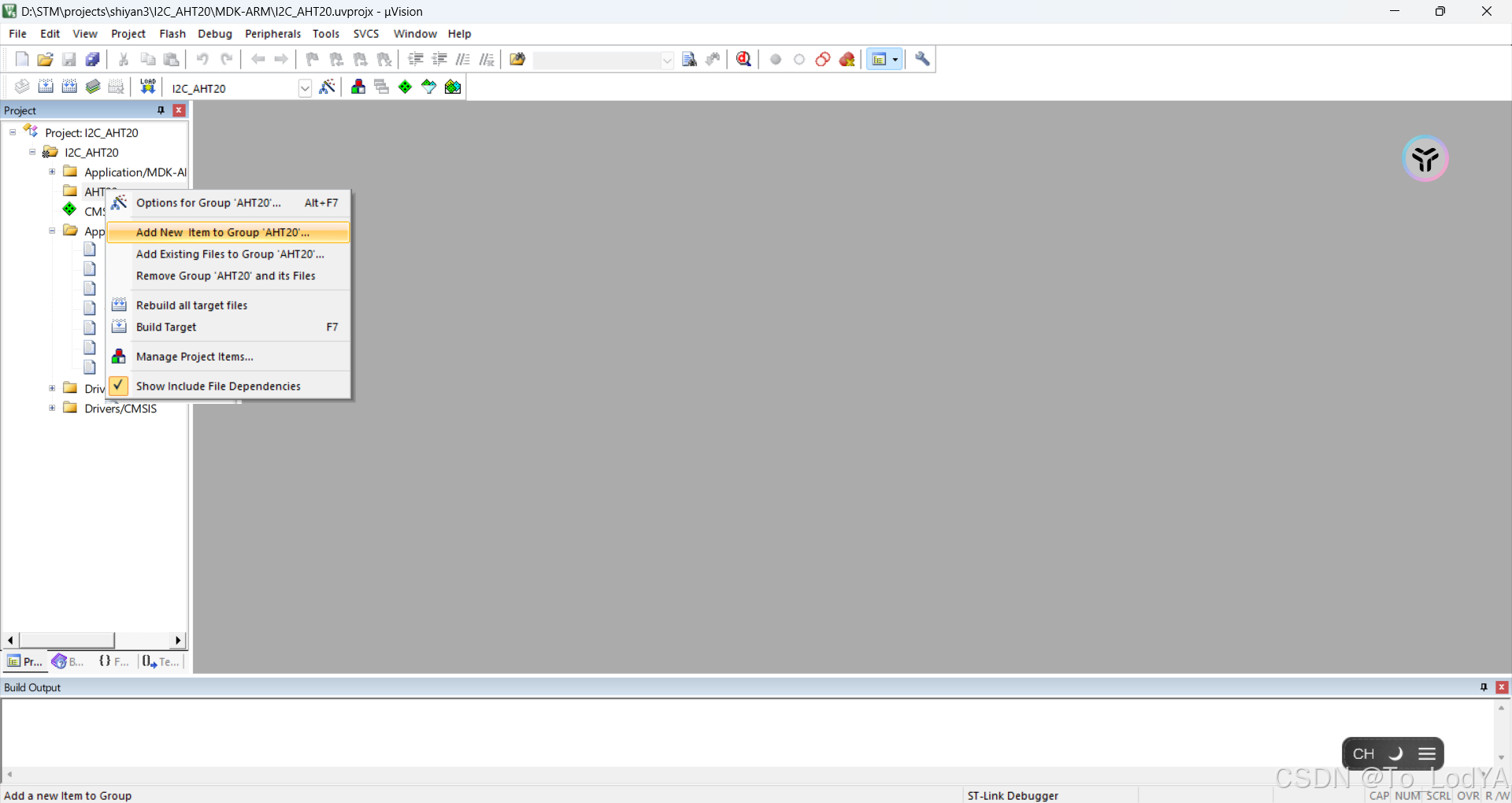Expand the Drivers/CMSIS group
The image size is (1512, 803).
click(x=52, y=408)
